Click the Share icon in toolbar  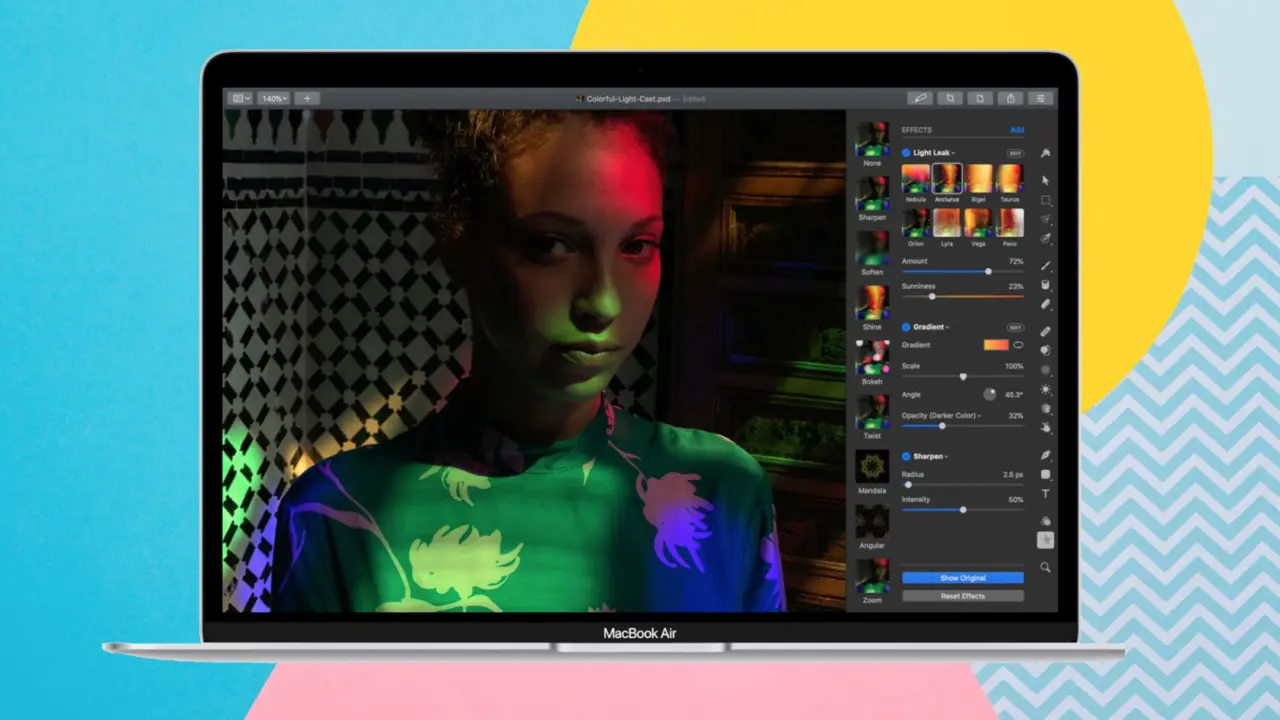click(x=1011, y=98)
